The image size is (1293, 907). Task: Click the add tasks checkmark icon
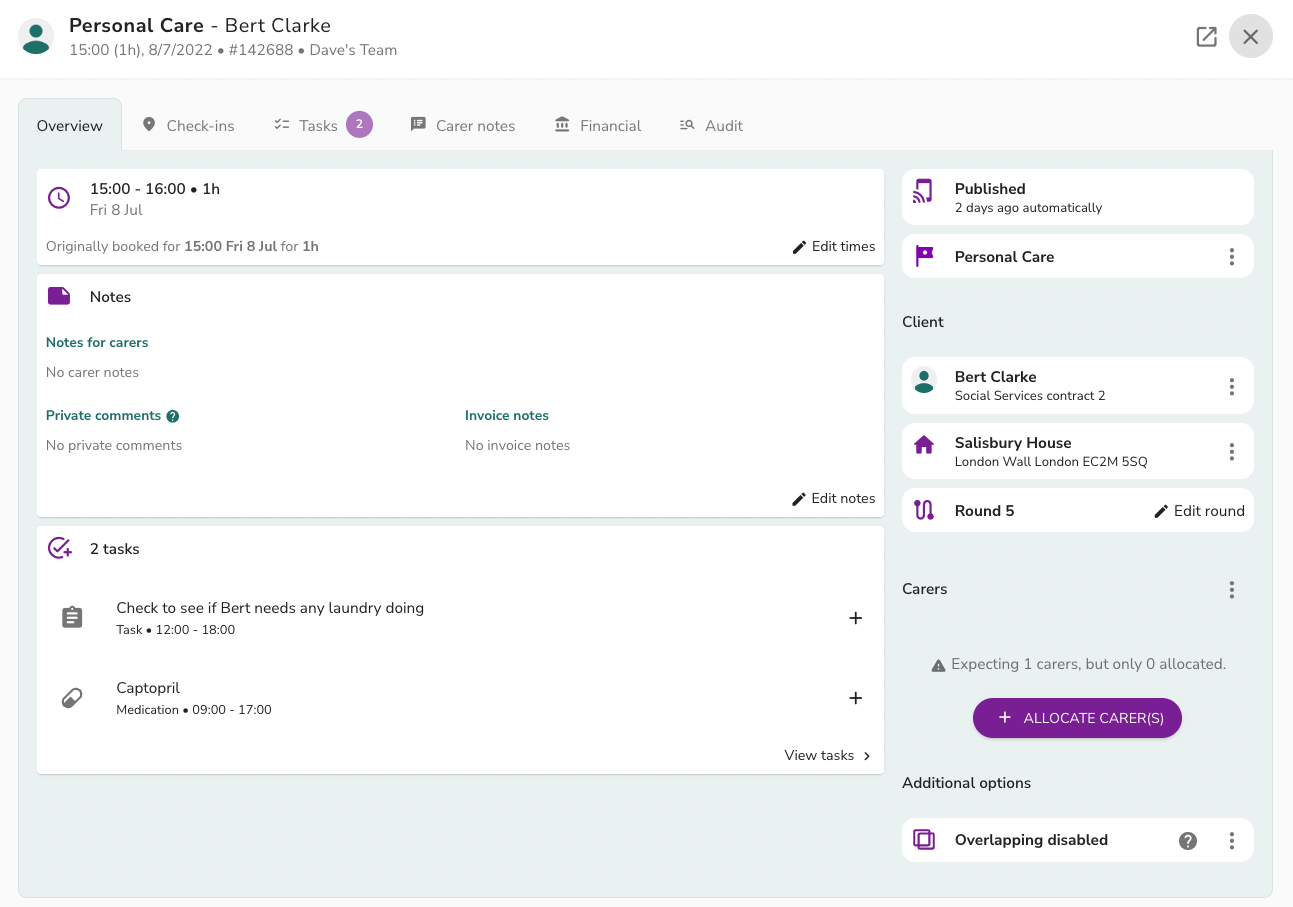(x=60, y=548)
